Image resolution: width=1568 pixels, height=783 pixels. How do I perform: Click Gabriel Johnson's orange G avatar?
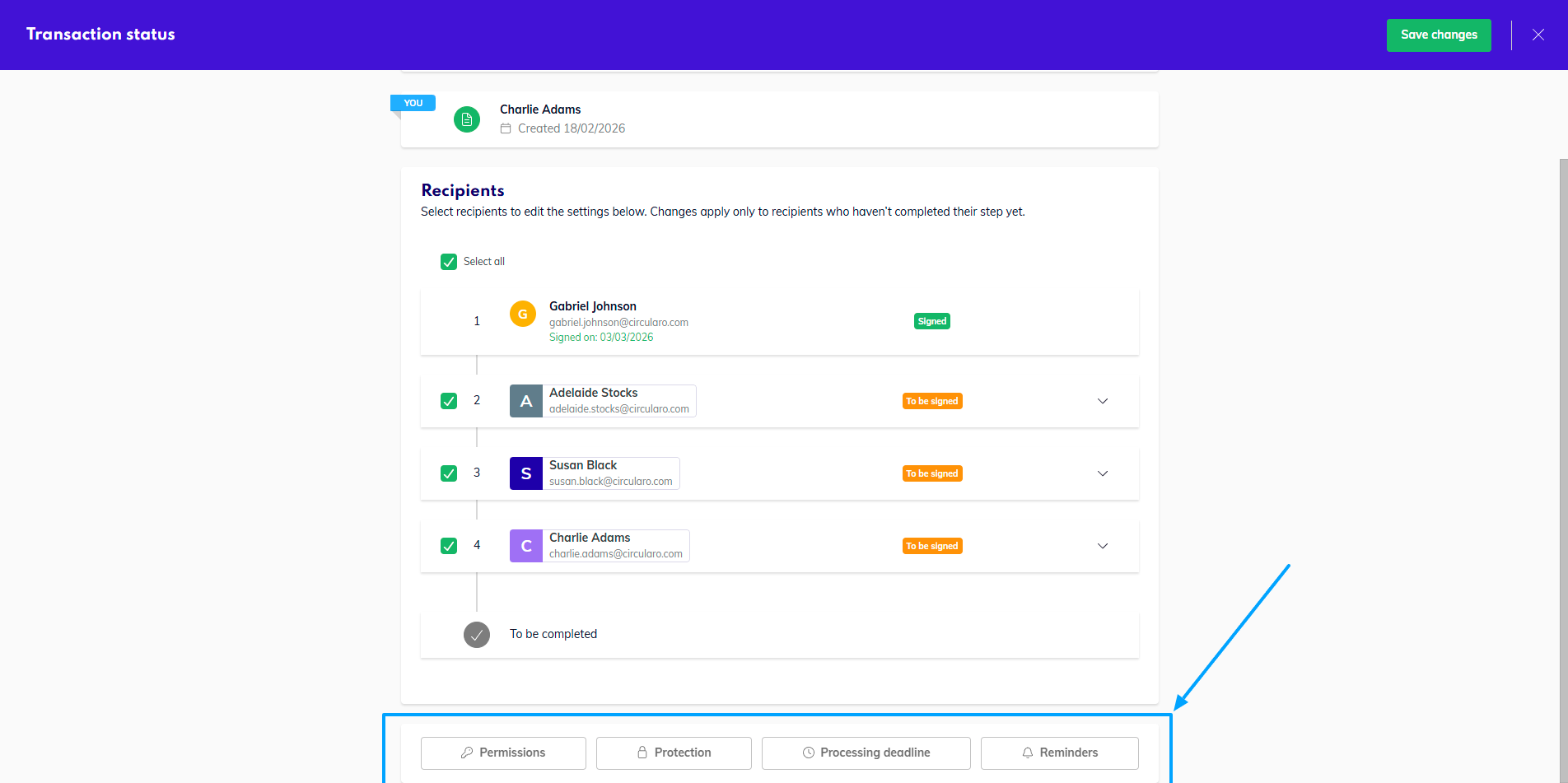[x=522, y=315]
